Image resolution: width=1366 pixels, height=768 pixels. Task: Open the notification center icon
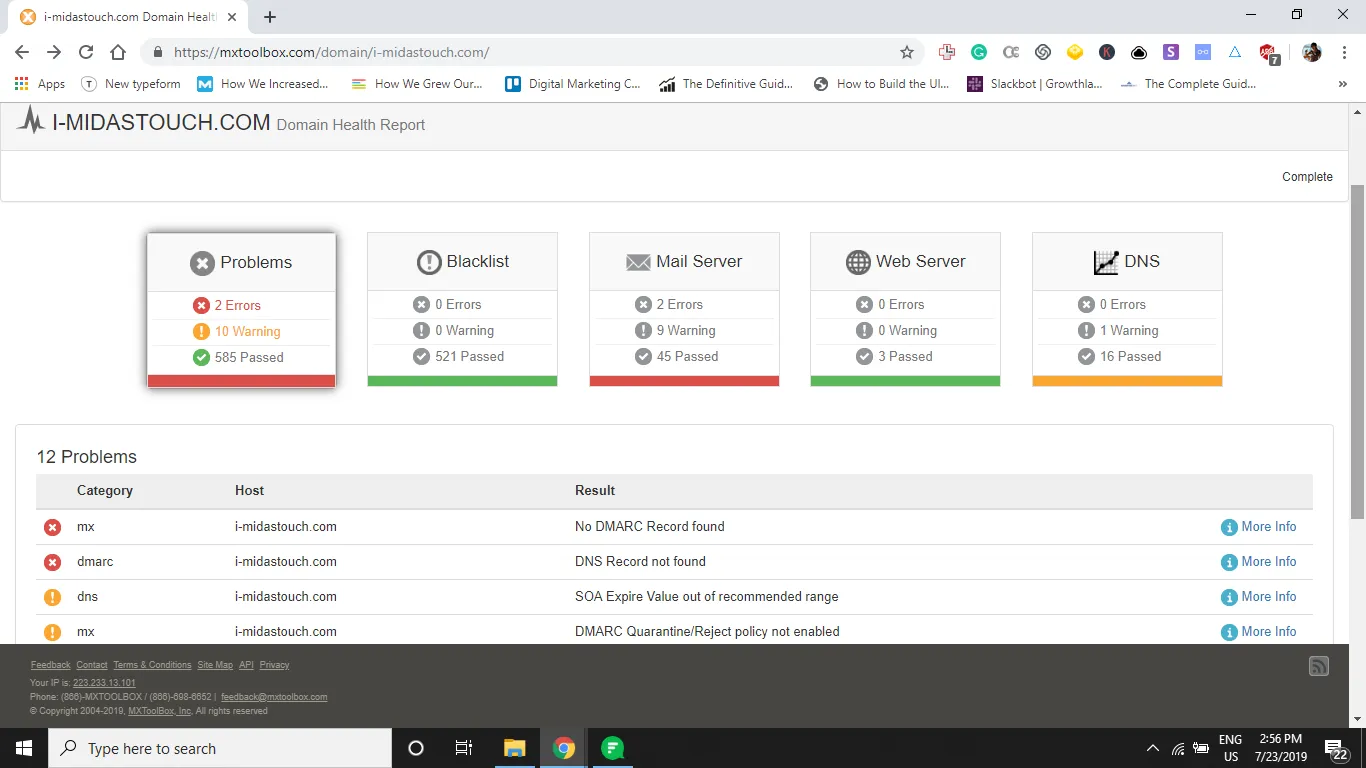click(x=1336, y=749)
